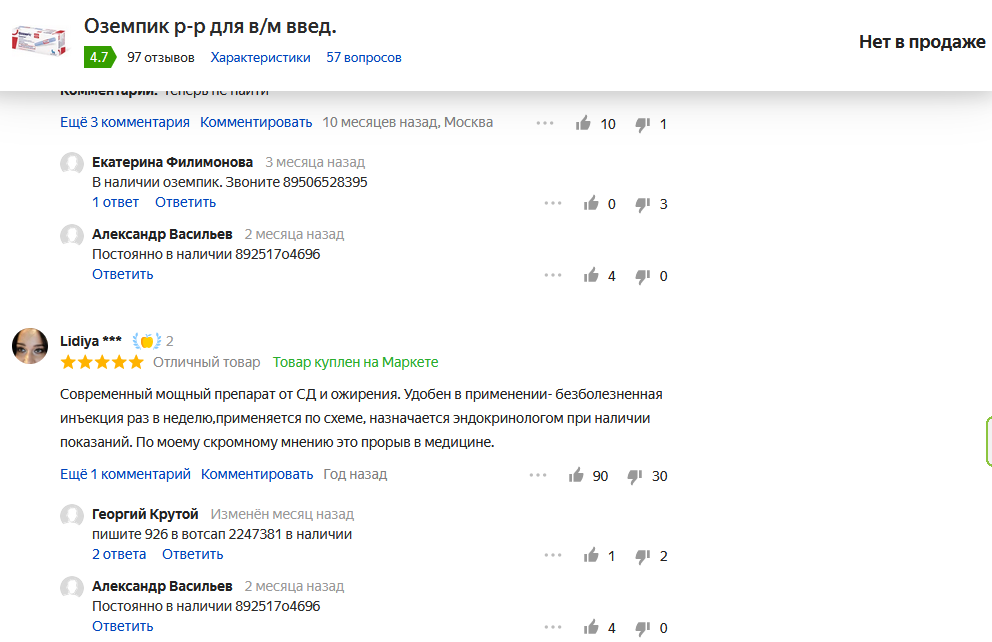The width and height of the screenshot is (992, 642).
Task: Open options menu on Екатерина Филимонова's comment
Action: click(x=553, y=203)
